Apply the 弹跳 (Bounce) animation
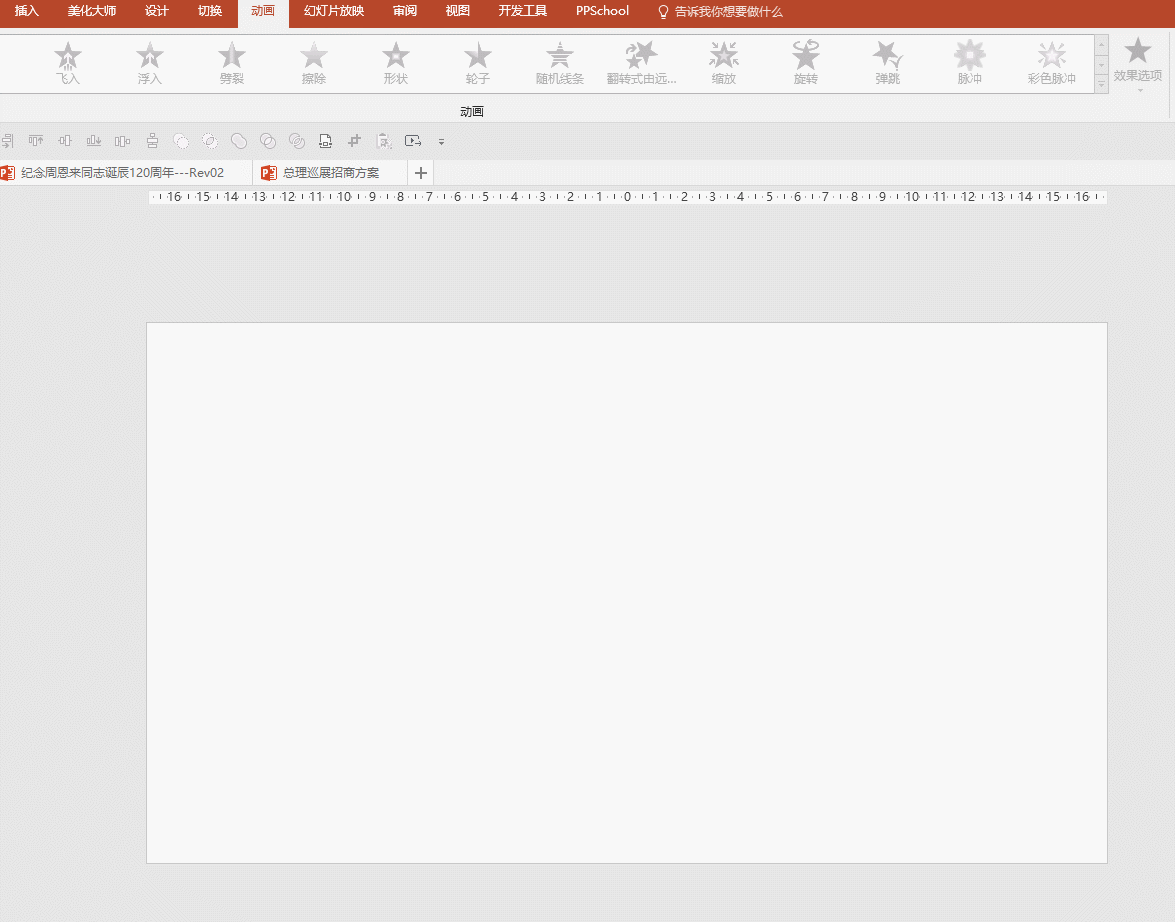1175x922 pixels. pyautogui.click(x=888, y=63)
